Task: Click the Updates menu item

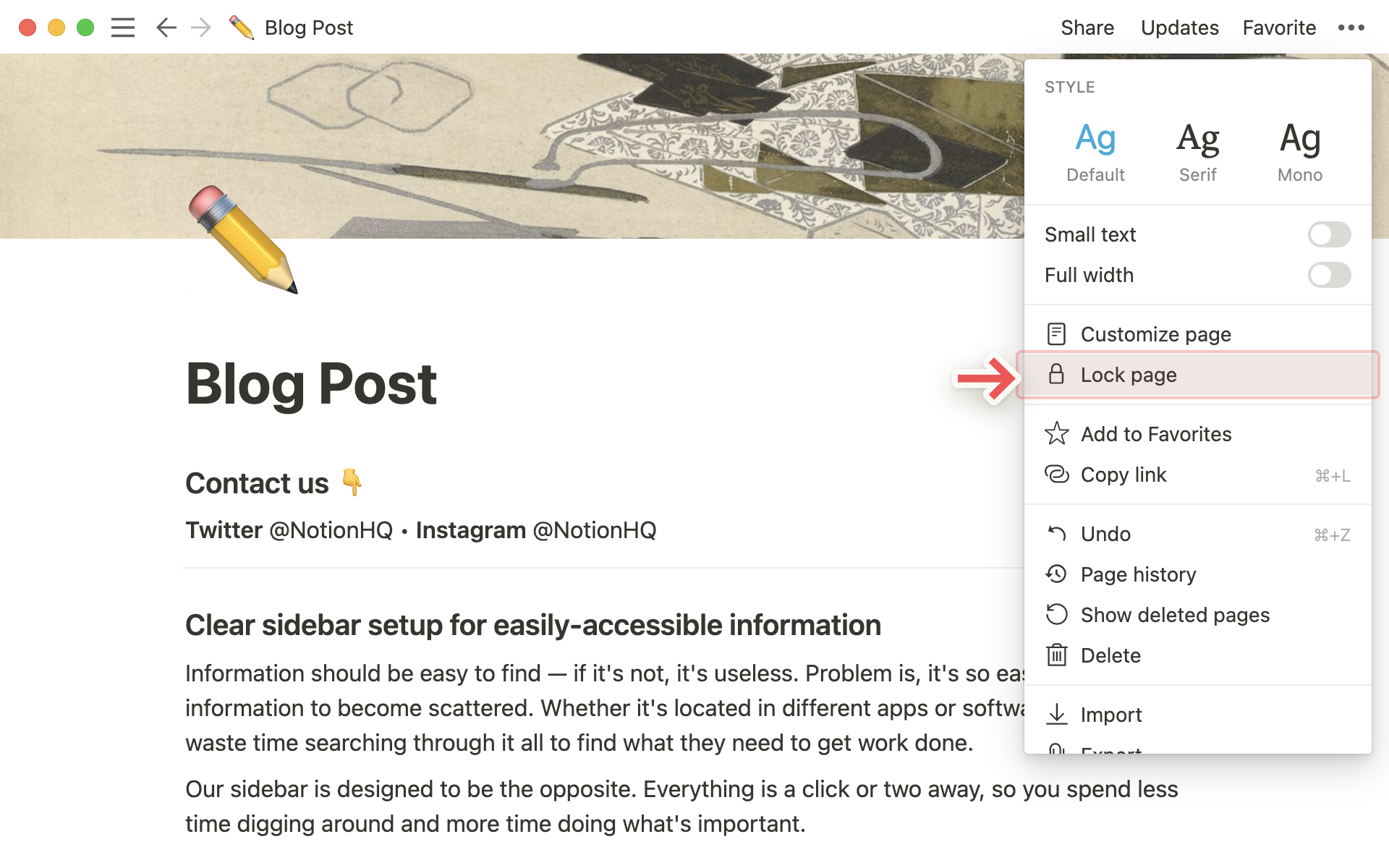Action: pyautogui.click(x=1179, y=27)
